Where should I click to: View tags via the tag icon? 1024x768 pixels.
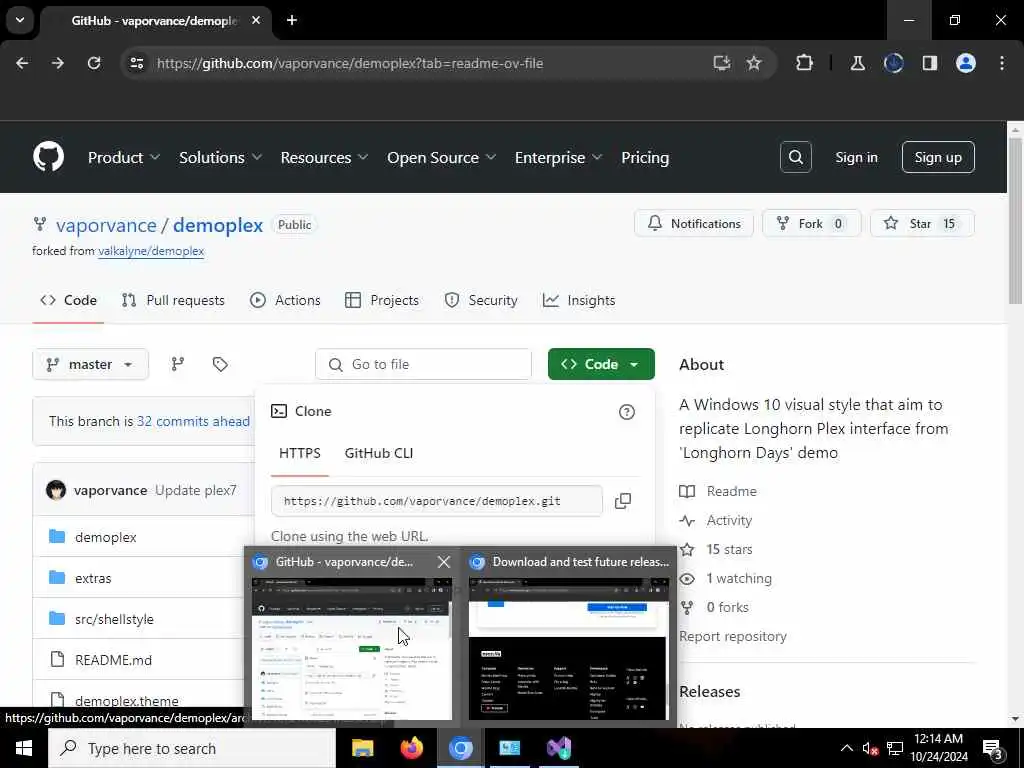[x=220, y=364]
